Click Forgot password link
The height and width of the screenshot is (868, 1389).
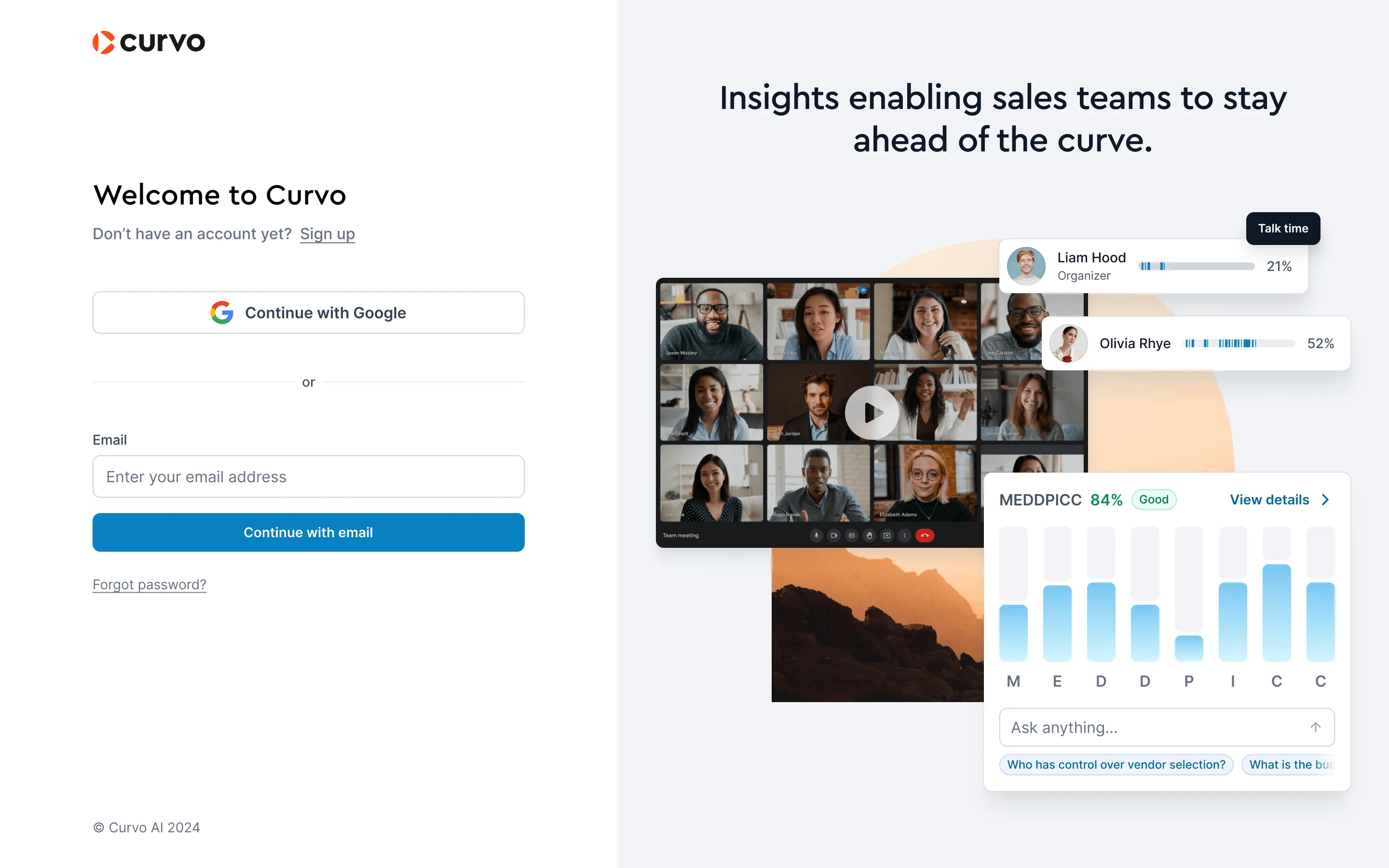150,585
